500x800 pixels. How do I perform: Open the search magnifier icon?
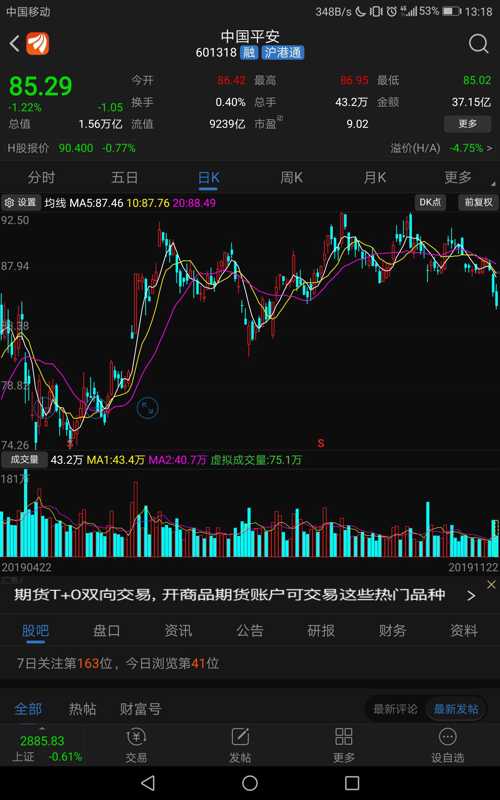click(478, 44)
